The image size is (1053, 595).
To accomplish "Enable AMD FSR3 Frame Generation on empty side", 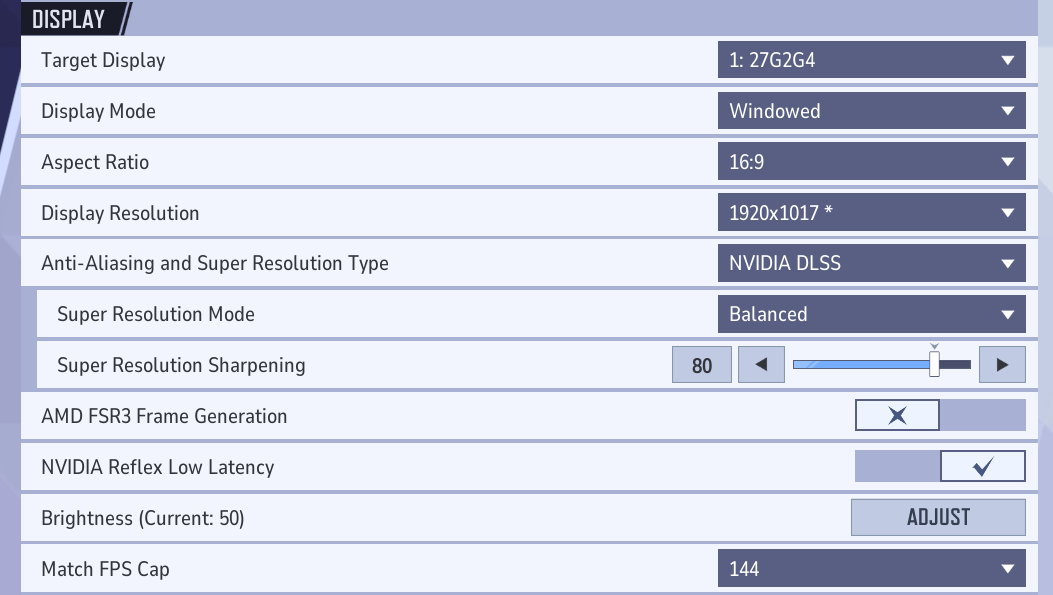I will click(x=982, y=416).
